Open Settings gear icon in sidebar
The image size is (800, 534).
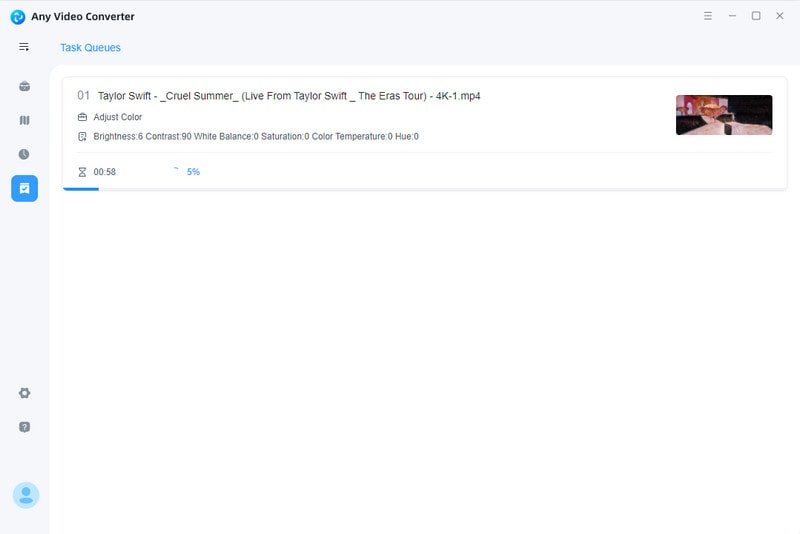[x=24, y=393]
